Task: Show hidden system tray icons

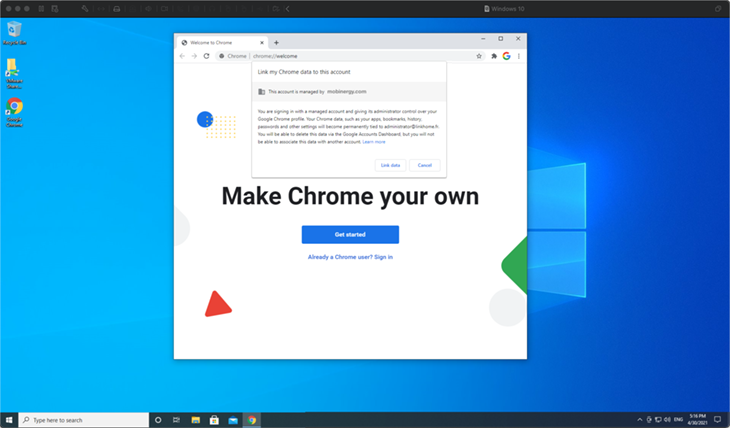Action: point(640,420)
